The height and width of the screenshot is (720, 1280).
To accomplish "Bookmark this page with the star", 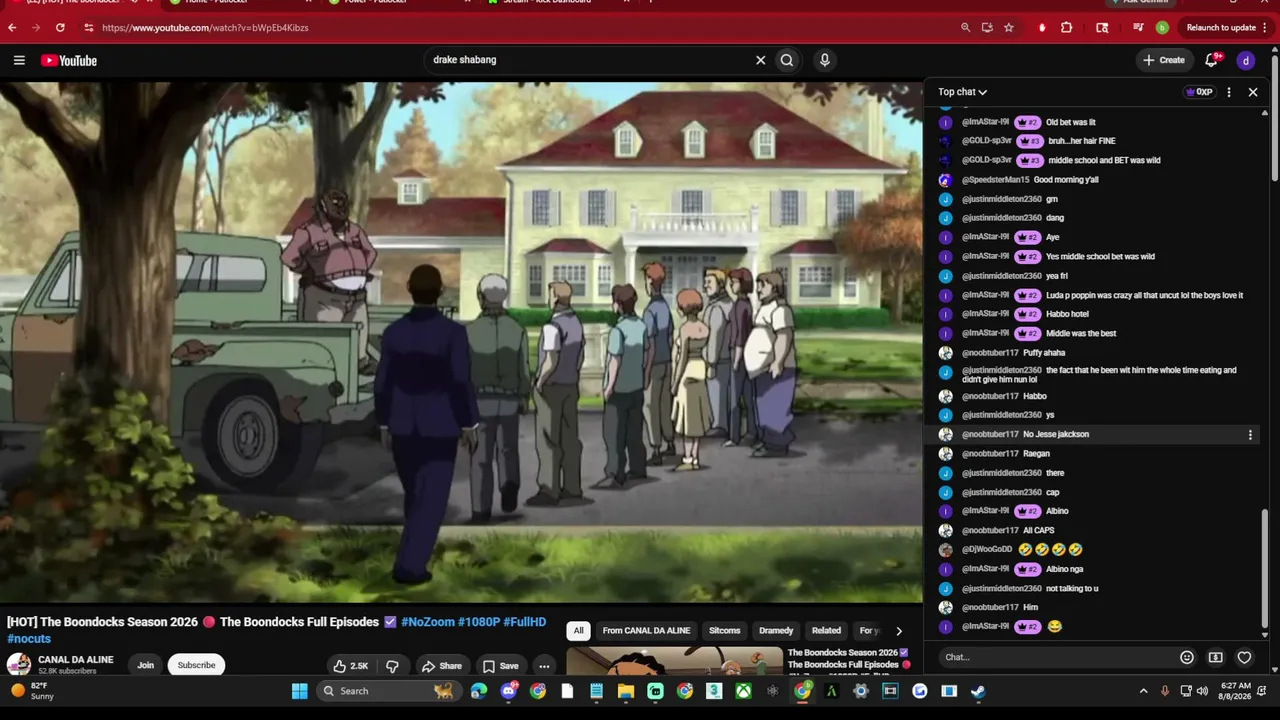I will [x=1009, y=28].
